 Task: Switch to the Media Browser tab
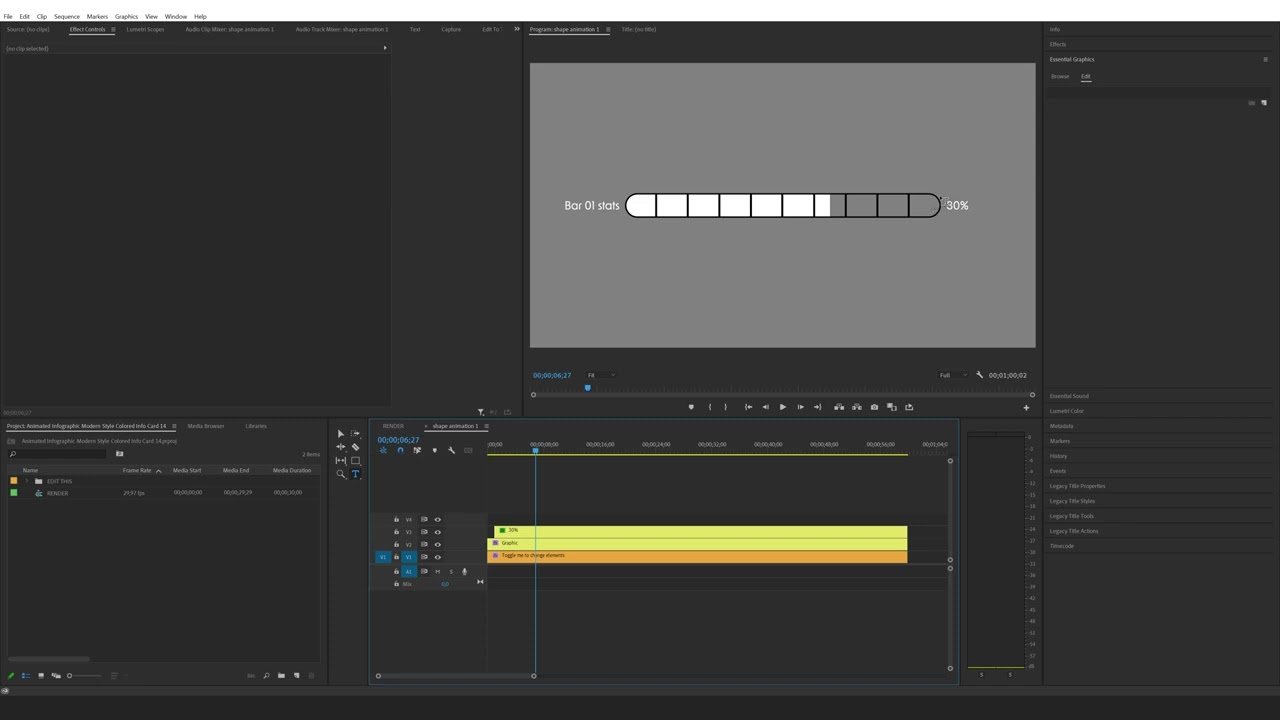click(x=206, y=426)
